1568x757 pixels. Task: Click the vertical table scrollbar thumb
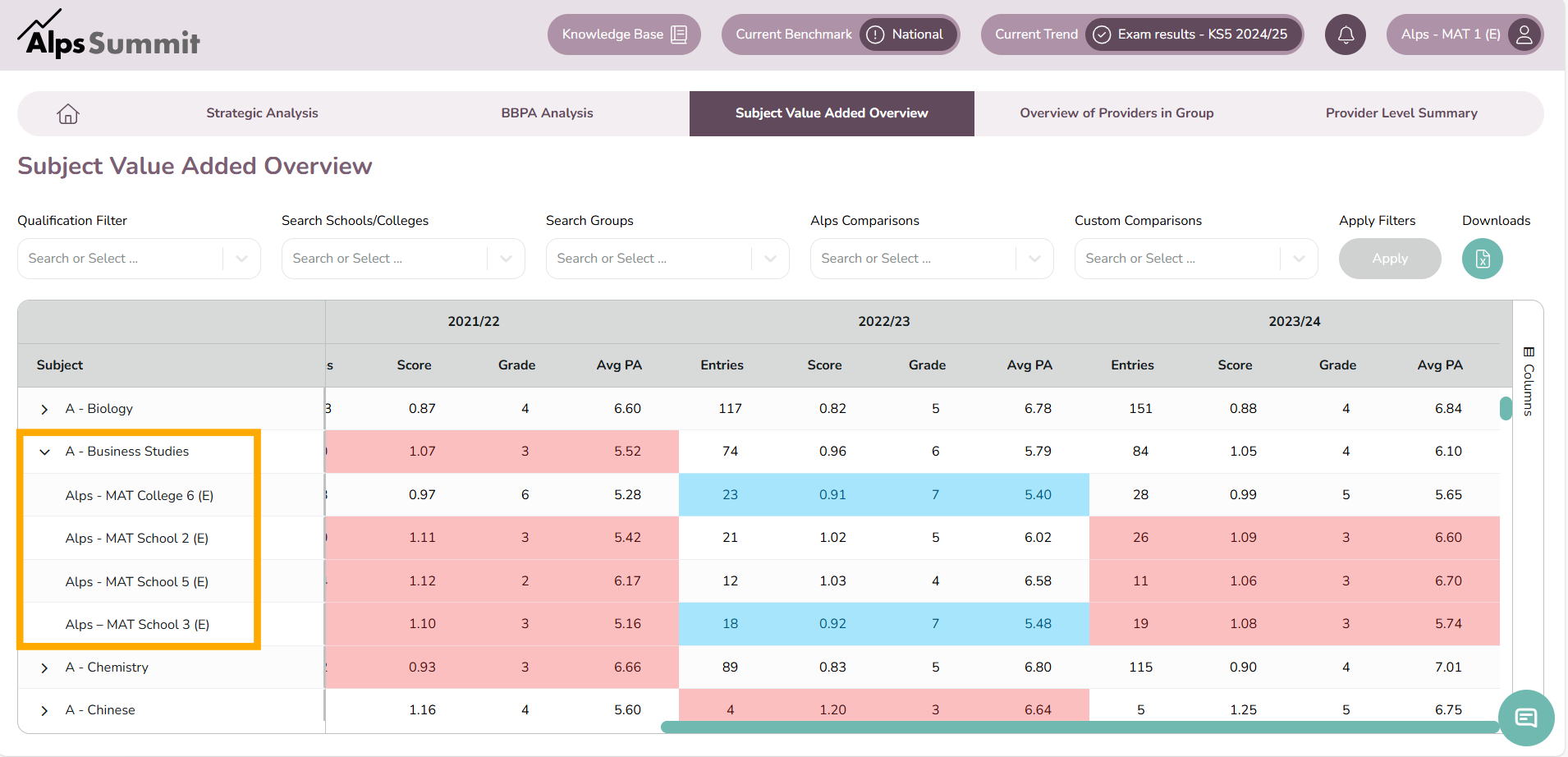[1506, 408]
